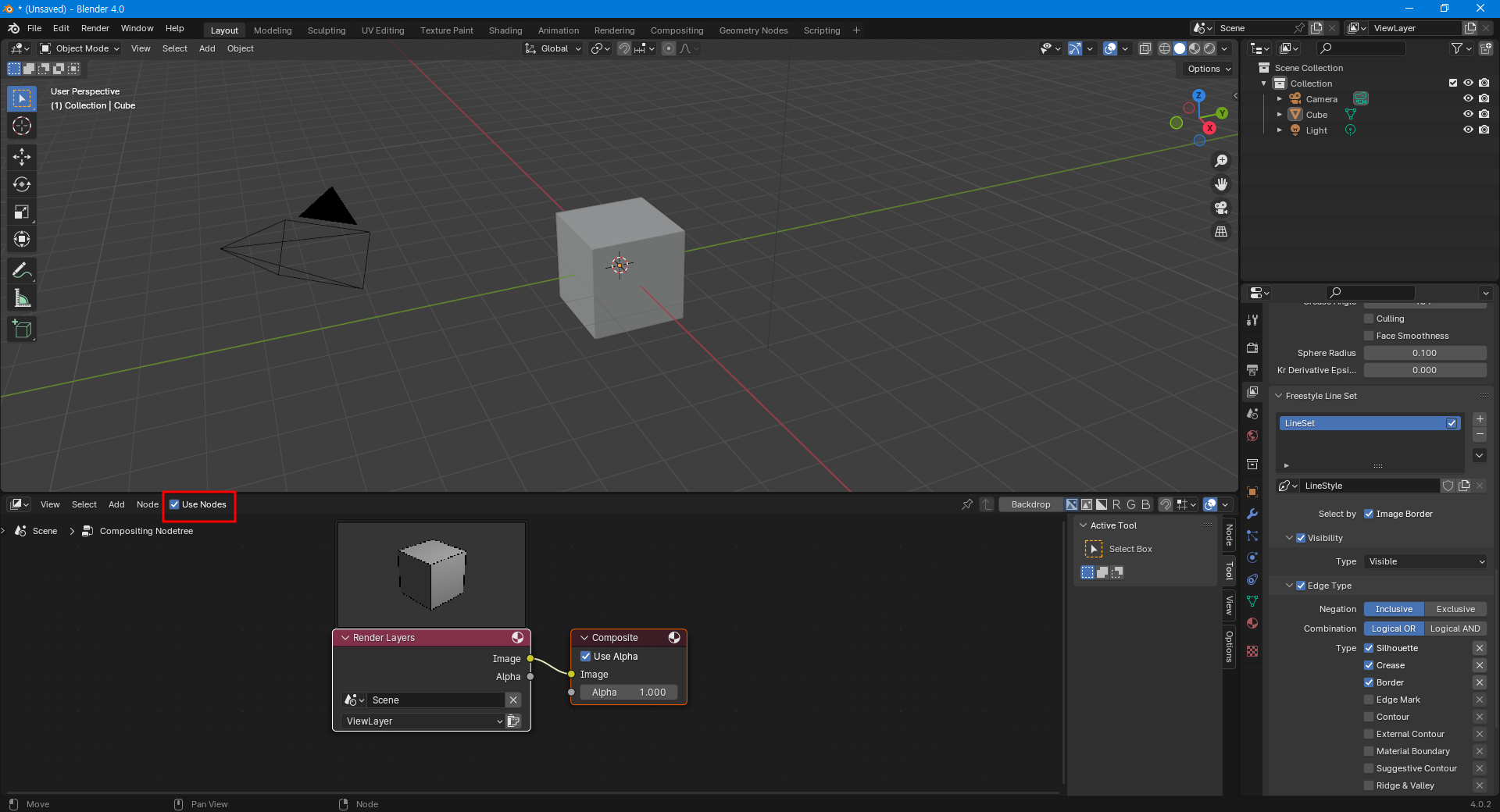The image size is (1500, 812).
Task: Remove line set minus button
Action: point(1480,434)
